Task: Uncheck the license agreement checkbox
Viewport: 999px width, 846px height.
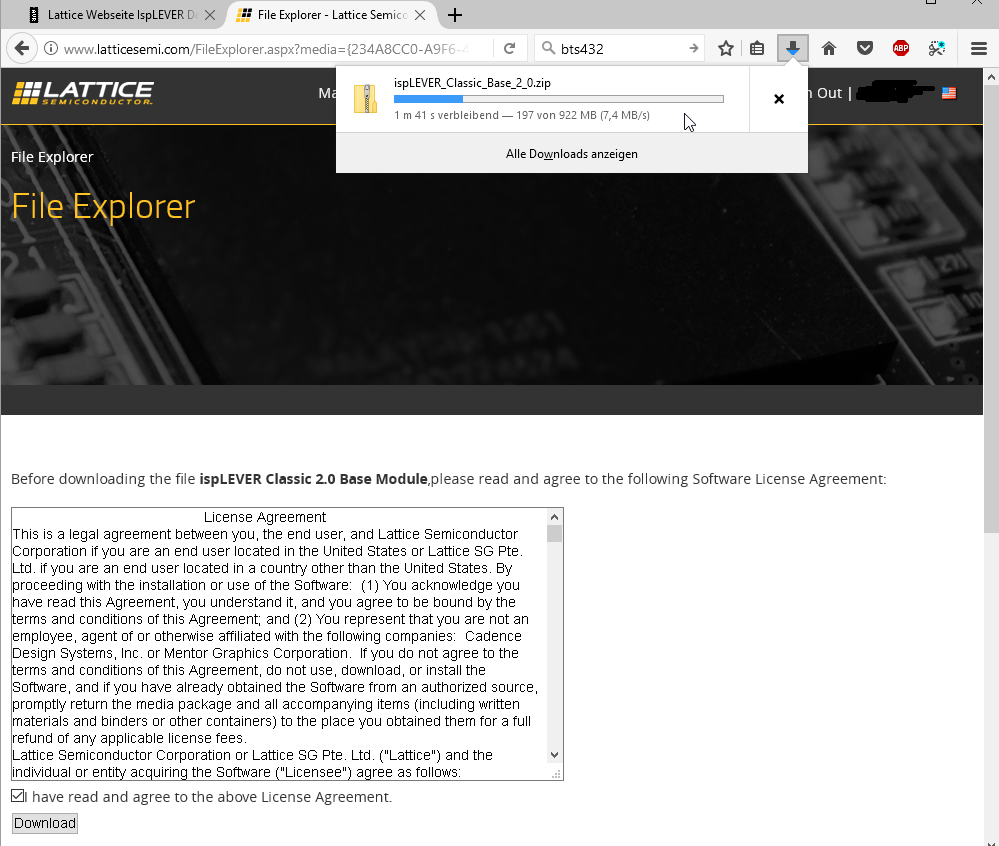Action: click(18, 796)
